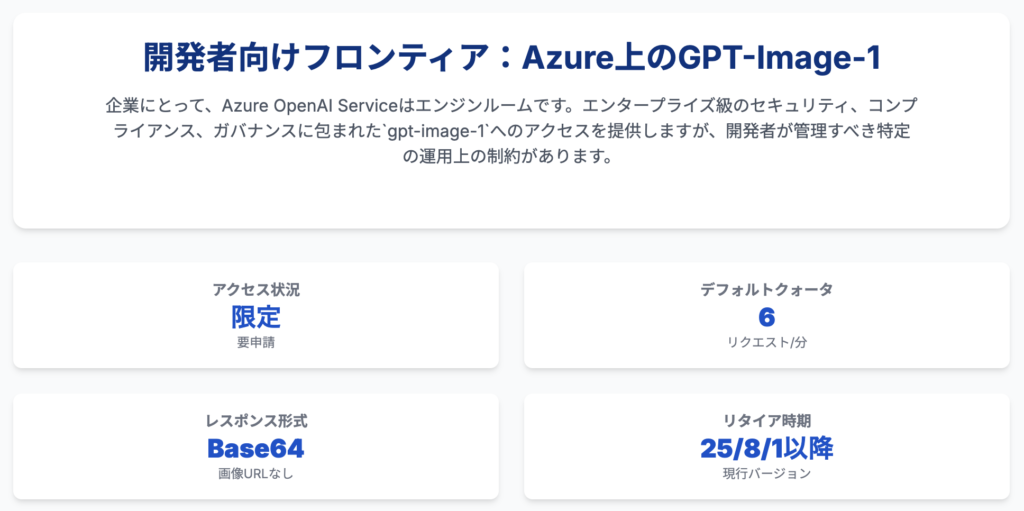Click the リタイア時期 card label
Screen dimensions: 1024x511
click(x=767, y=421)
